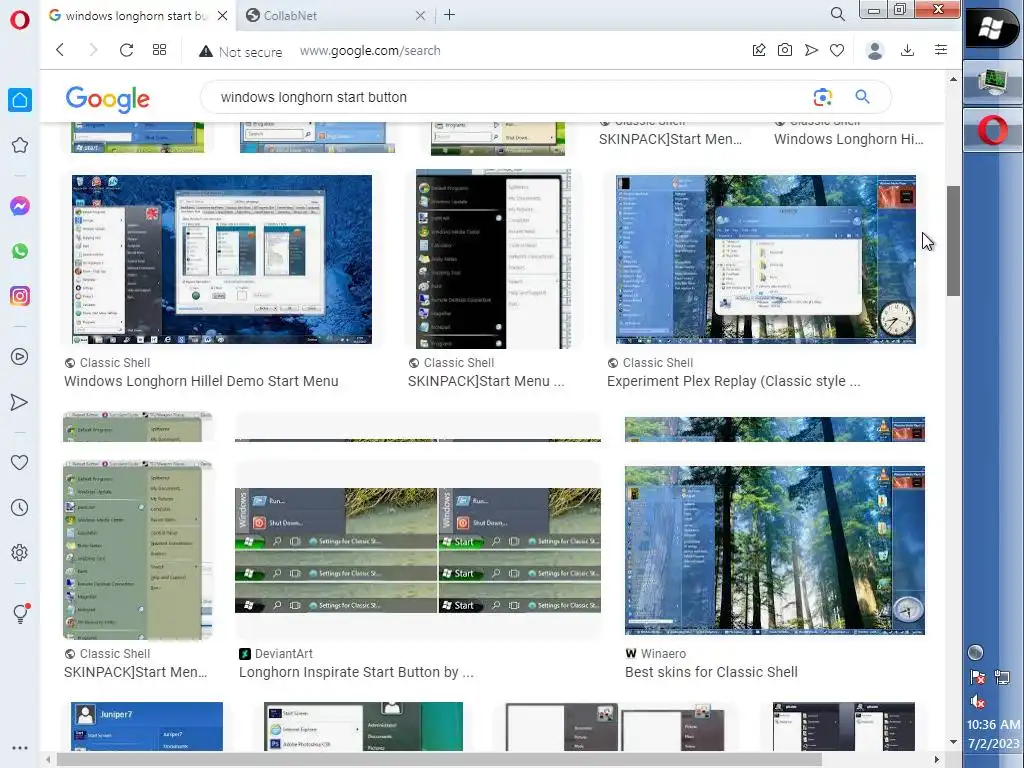
Task: Open Messenger in Opera sidebar
Action: [20, 206]
